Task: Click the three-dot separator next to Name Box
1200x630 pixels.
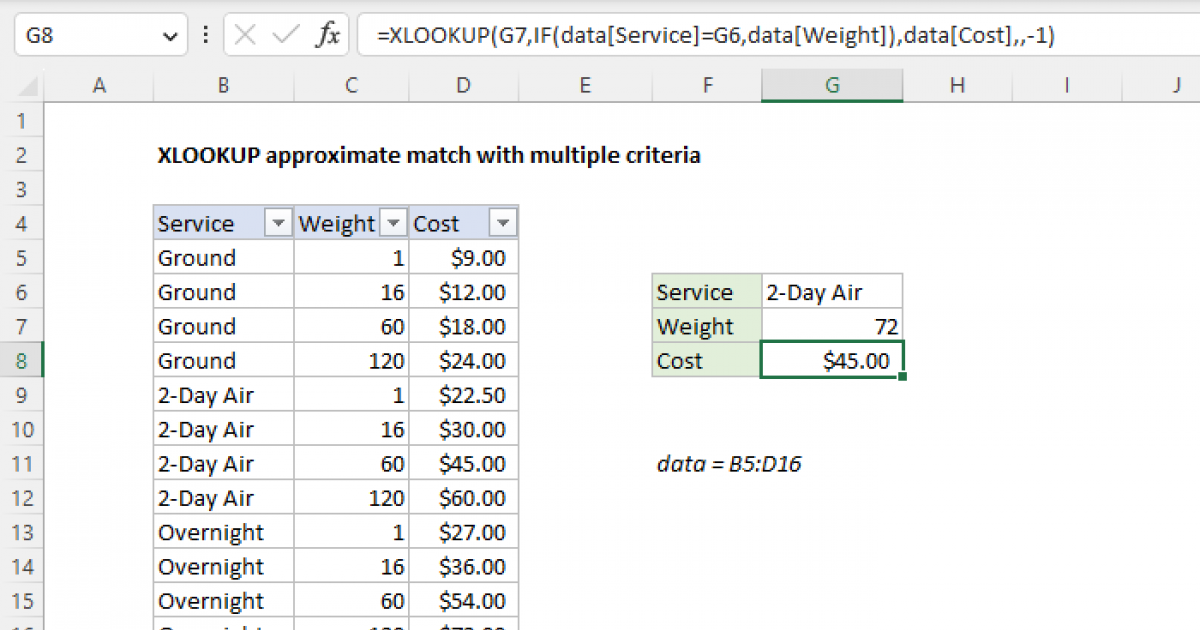Action: (205, 34)
